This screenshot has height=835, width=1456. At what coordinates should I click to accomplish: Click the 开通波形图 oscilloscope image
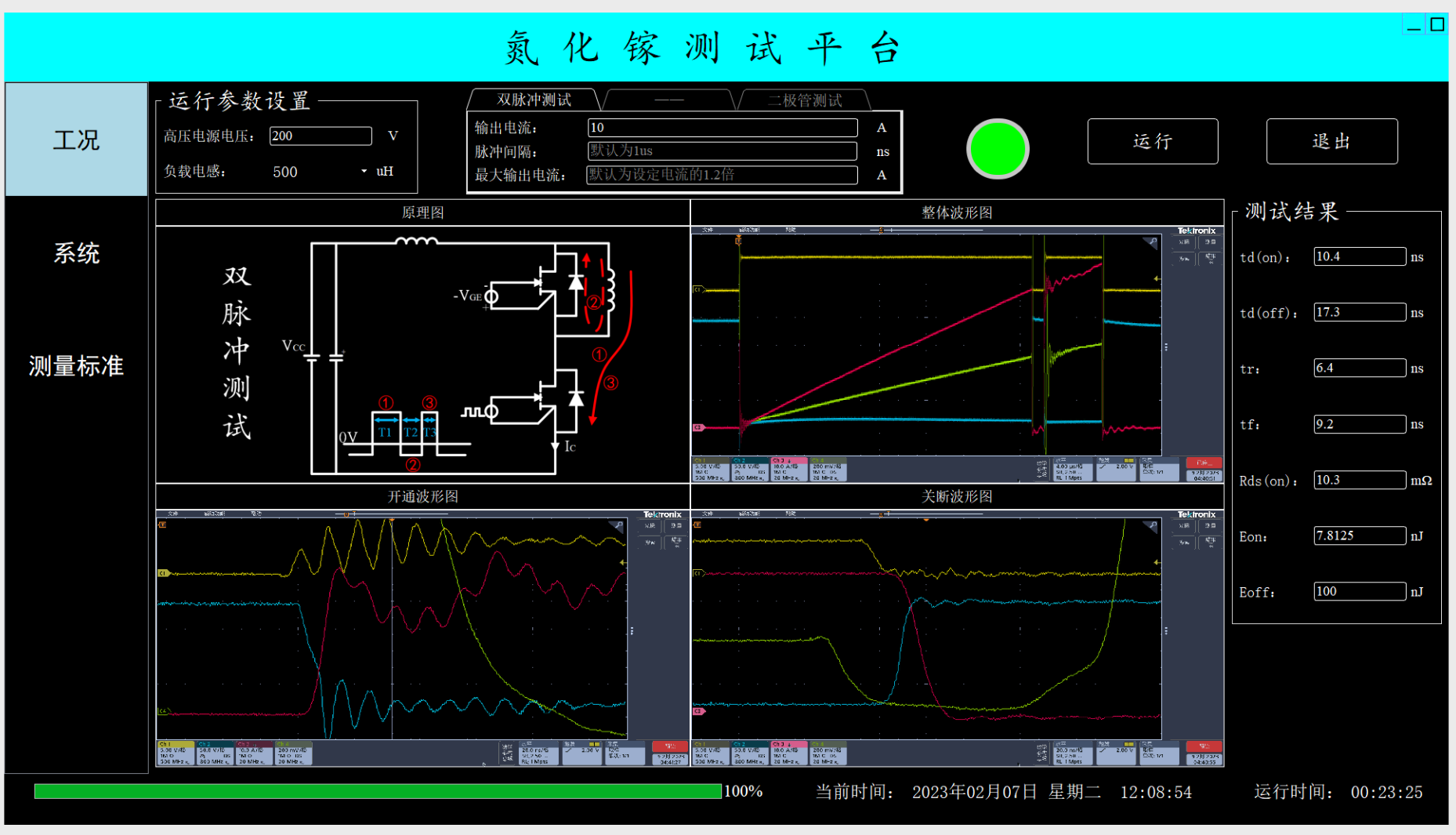pyautogui.click(x=422, y=638)
